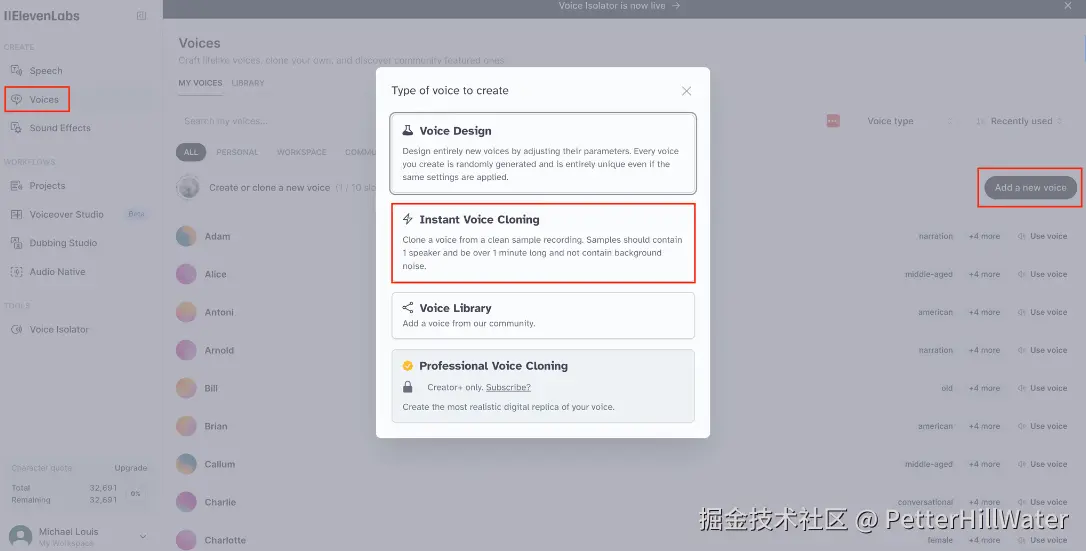Click Add a new voice button
1086x551 pixels.
[x=1031, y=188]
